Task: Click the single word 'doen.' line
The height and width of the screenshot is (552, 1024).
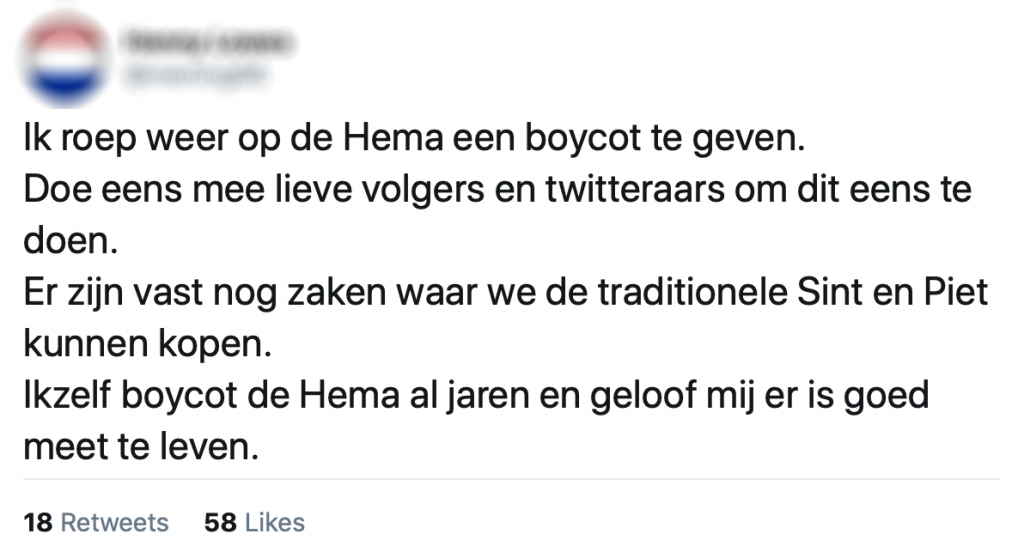Action: click(x=64, y=244)
